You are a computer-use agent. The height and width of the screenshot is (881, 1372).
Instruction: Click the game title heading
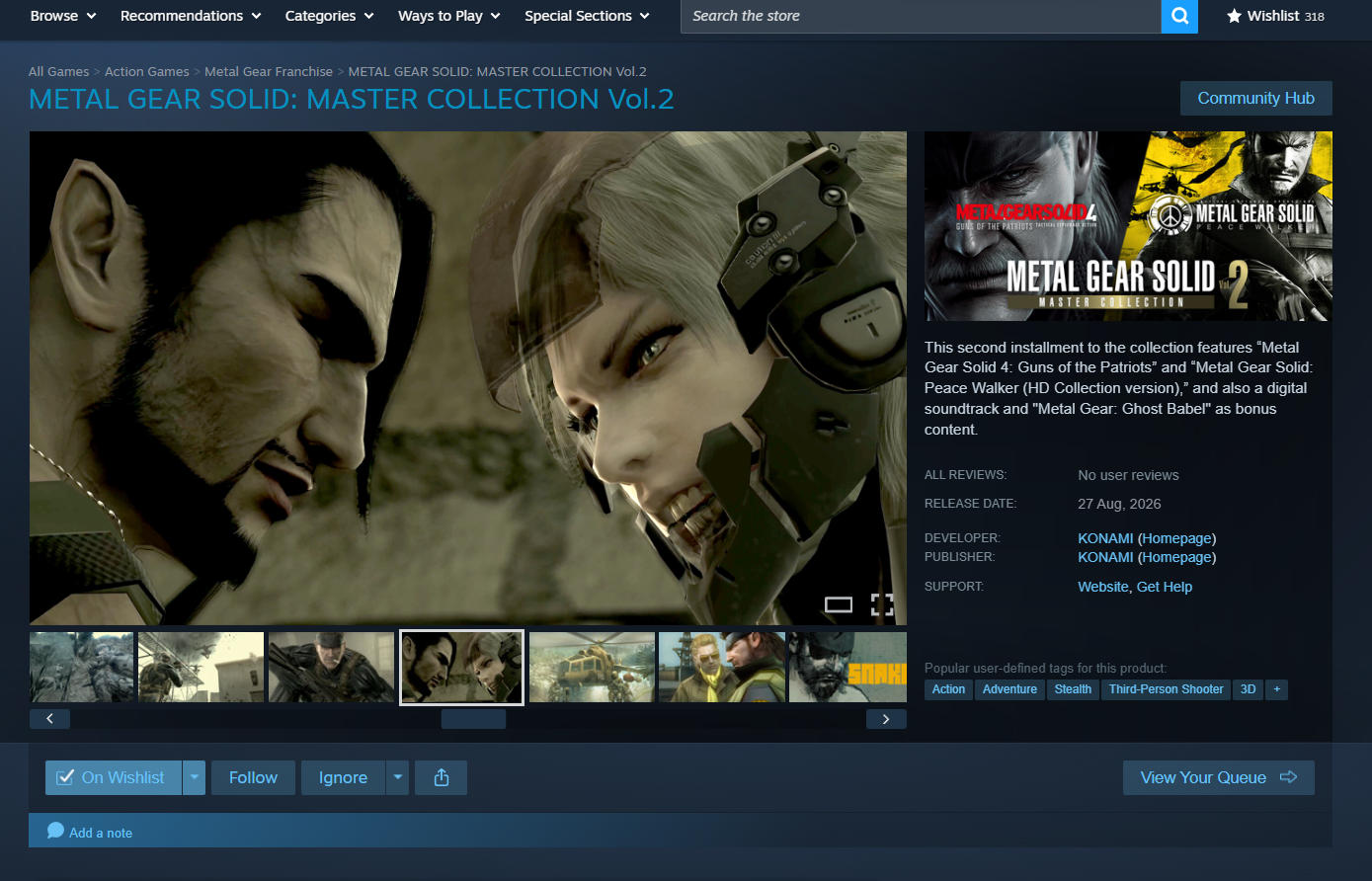coord(352,99)
